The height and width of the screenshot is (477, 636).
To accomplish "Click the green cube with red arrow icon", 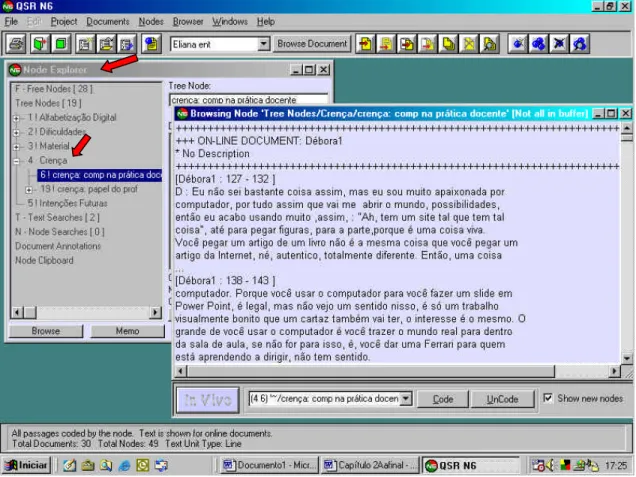I will 40,43.
